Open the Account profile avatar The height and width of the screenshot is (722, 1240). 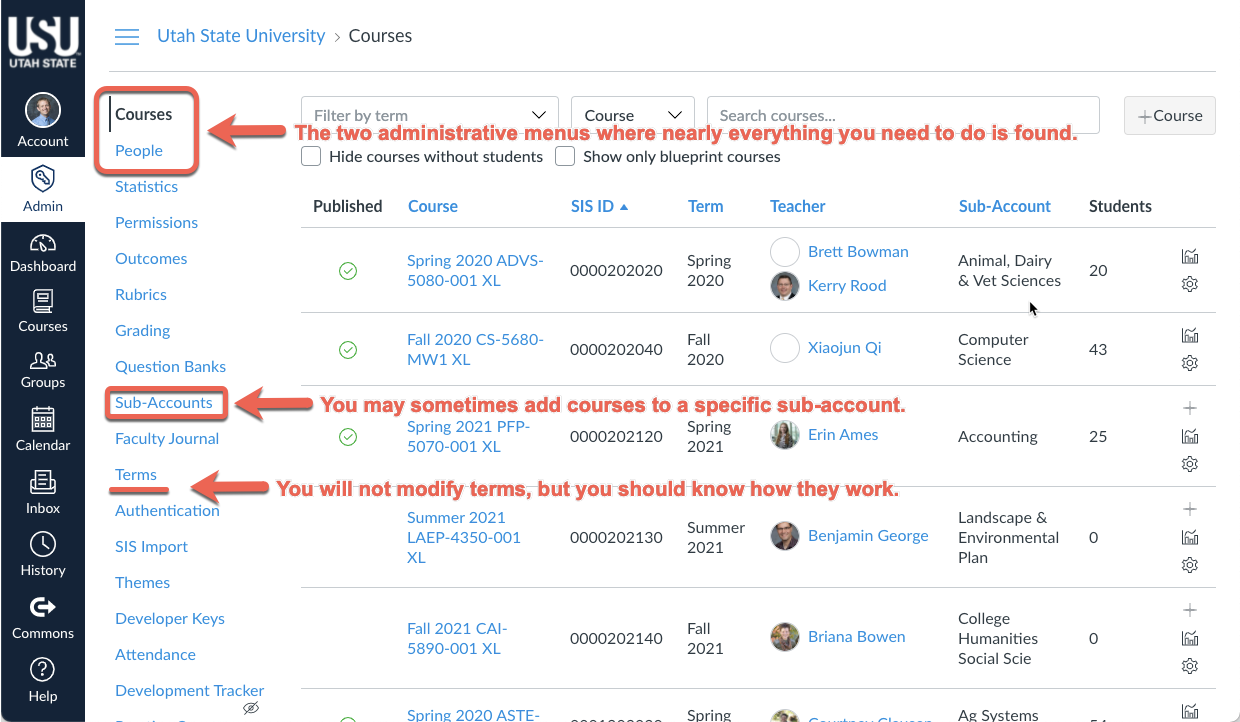43,111
